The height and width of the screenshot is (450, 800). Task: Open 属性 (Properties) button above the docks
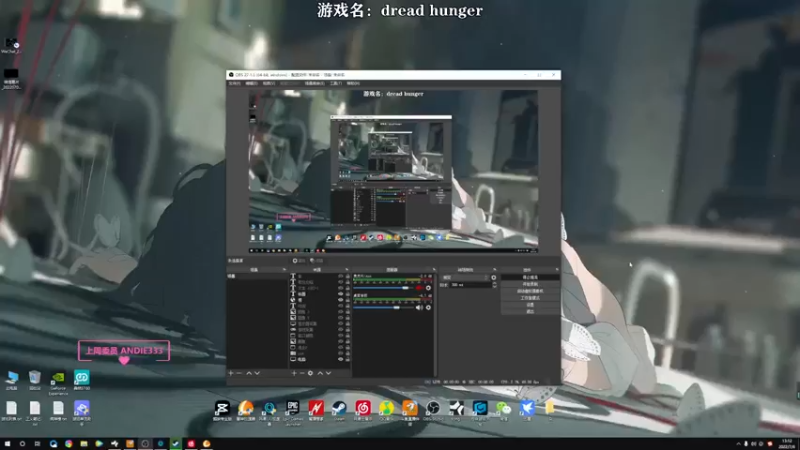tap(299, 261)
